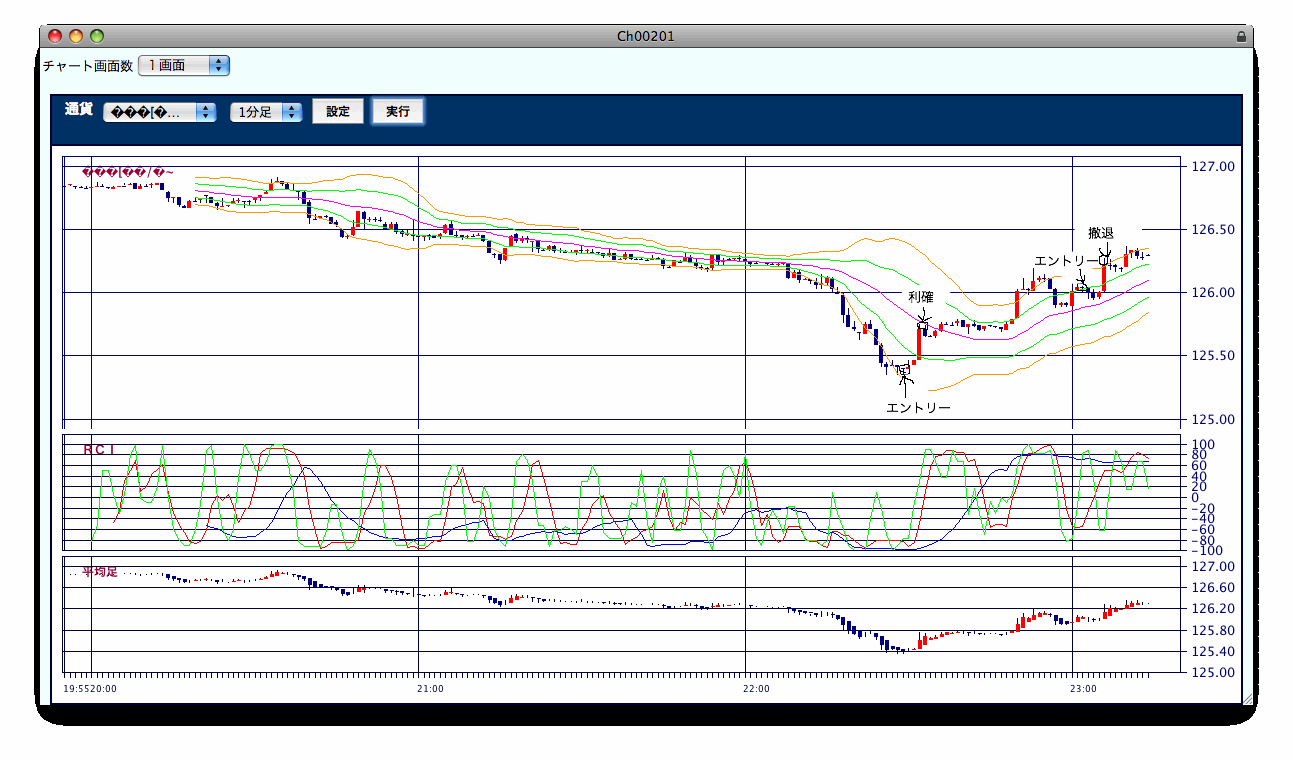The width and height of the screenshot is (1293, 760).
Task: Click the 23:00 time axis label
Action: [x=1083, y=689]
